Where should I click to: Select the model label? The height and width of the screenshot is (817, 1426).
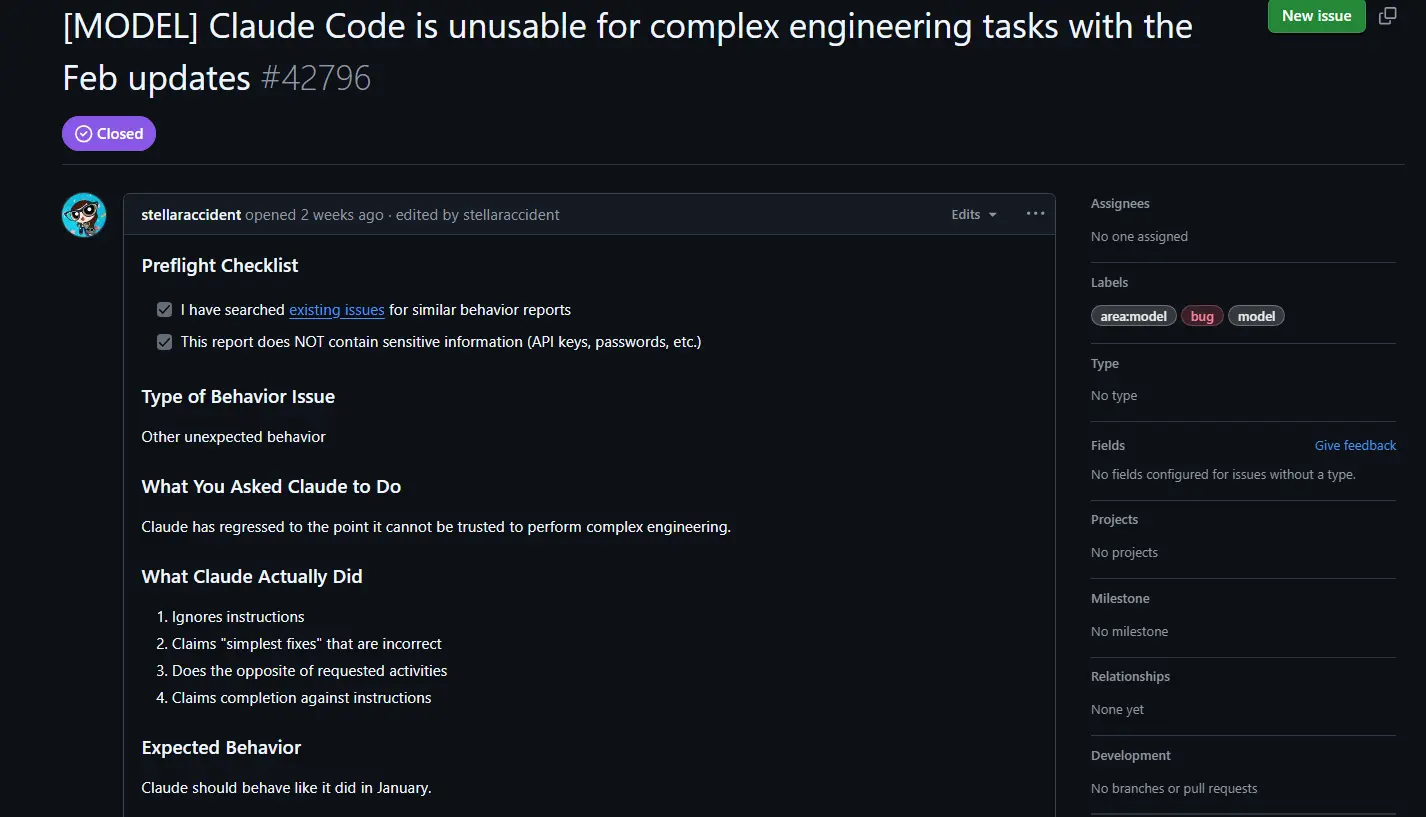[1256, 316]
